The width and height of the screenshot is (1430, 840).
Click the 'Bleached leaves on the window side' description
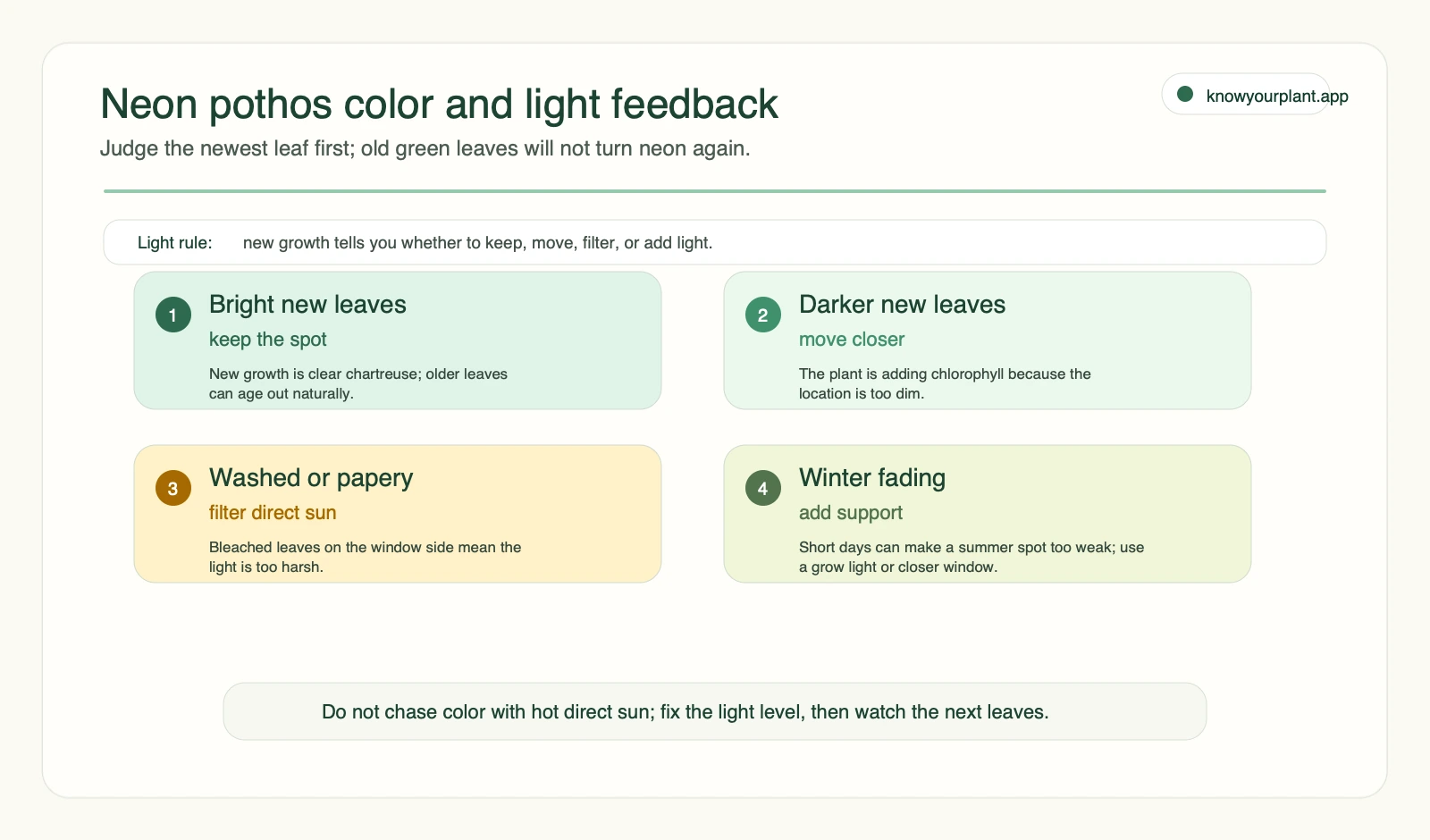tap(365, 557)
